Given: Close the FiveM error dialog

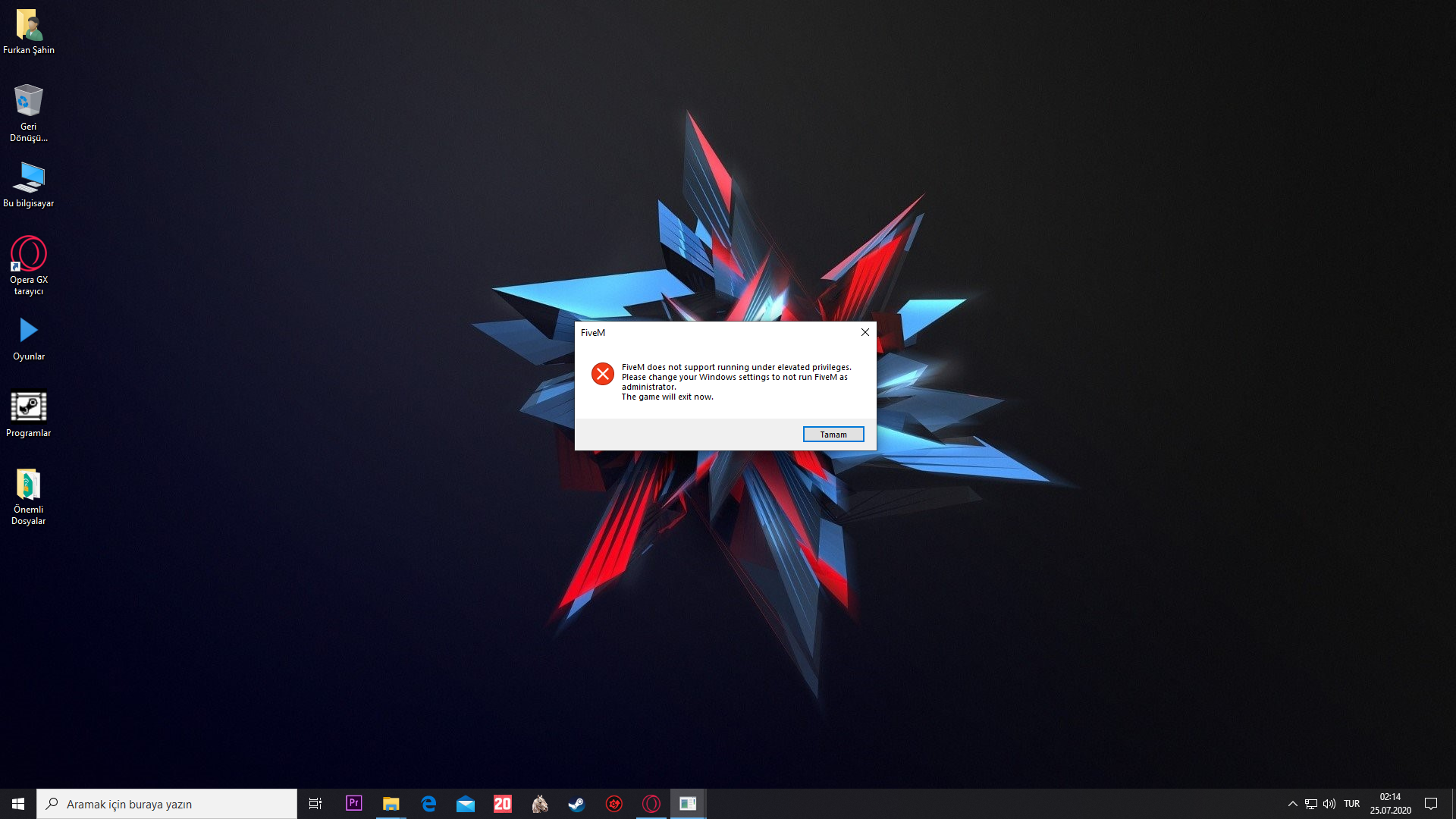Looking at the screenshot, I should tap(864, 332).
